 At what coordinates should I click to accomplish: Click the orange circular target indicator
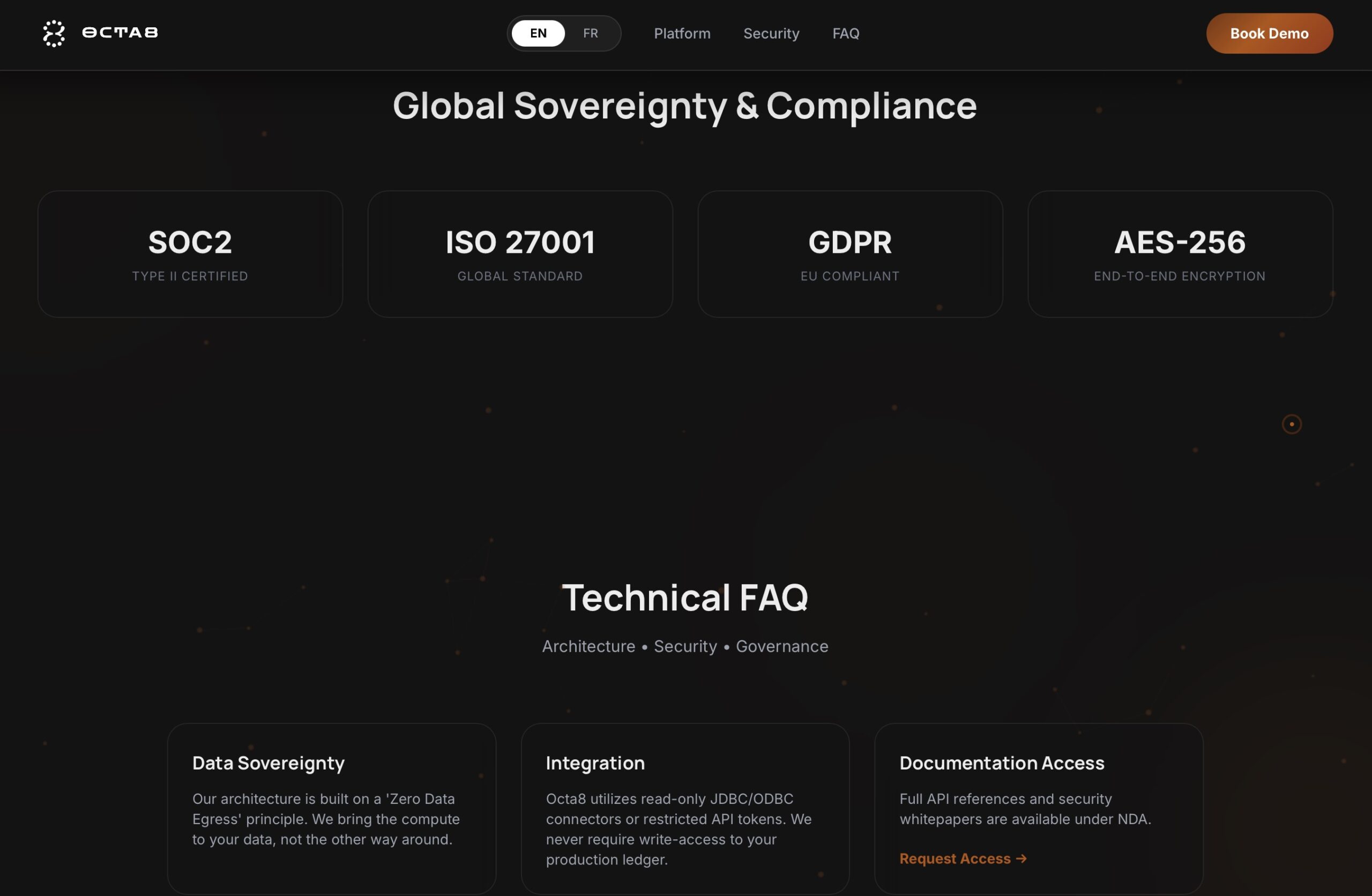pos(1291,424)
